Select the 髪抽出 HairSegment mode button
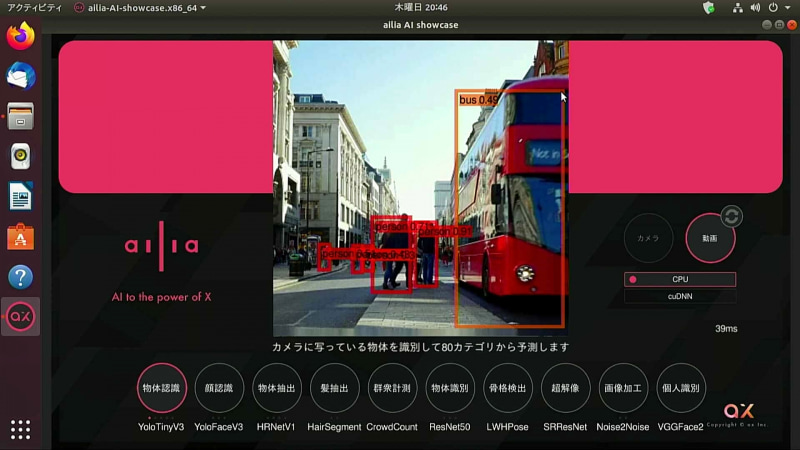 coord(334,388)
